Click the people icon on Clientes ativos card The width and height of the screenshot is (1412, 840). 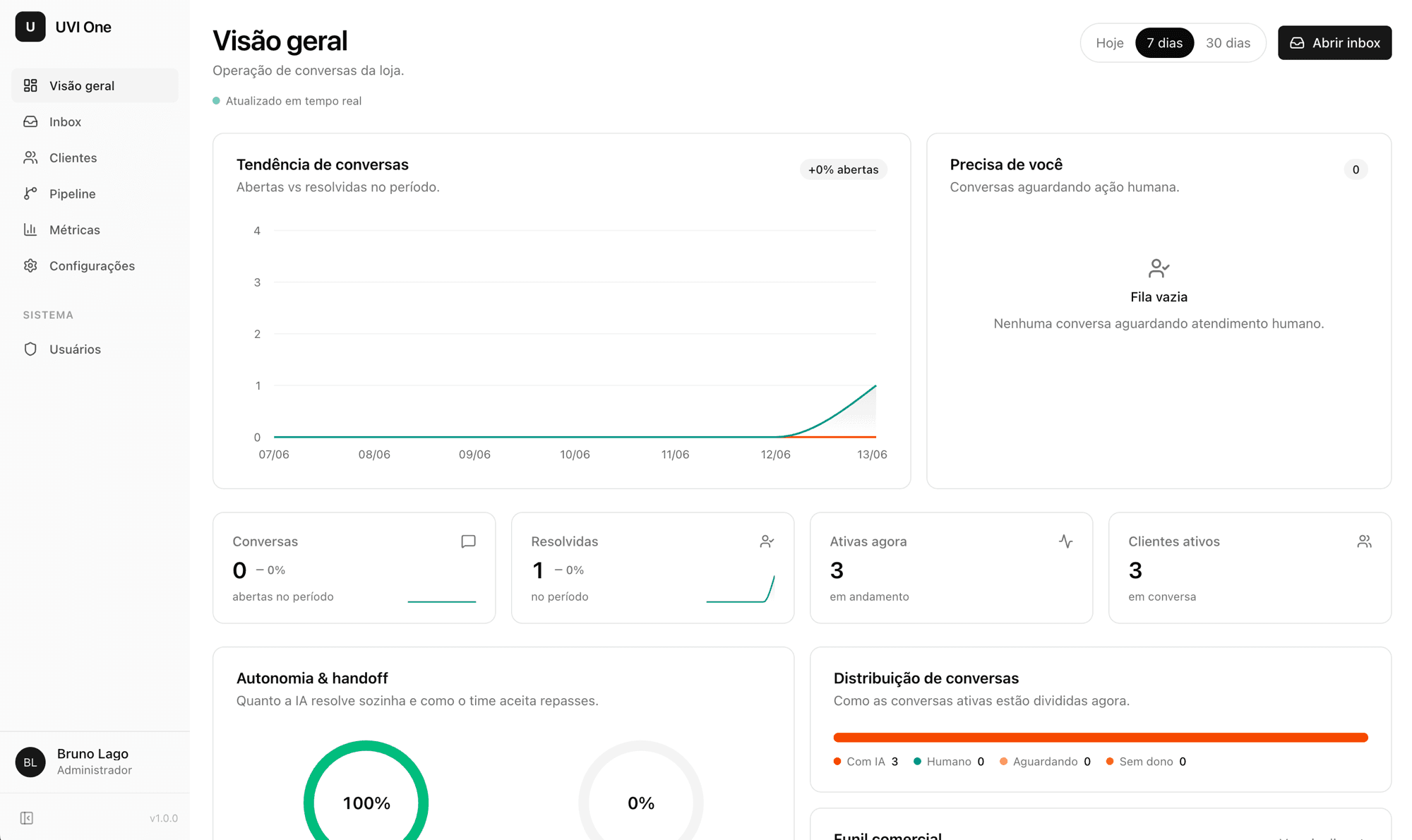[x=1364, y=541]
